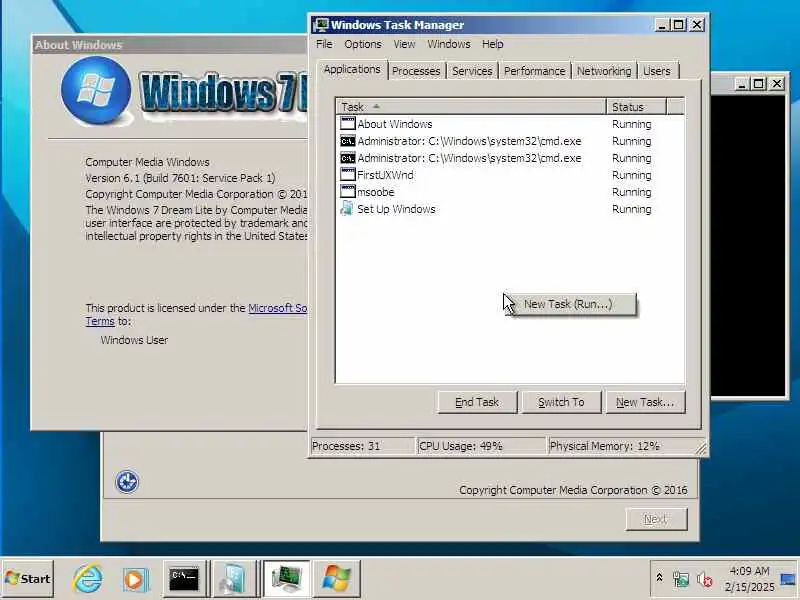Open the Options menu
The height and width of the screenshot is (600, 800).
point(363,44)
